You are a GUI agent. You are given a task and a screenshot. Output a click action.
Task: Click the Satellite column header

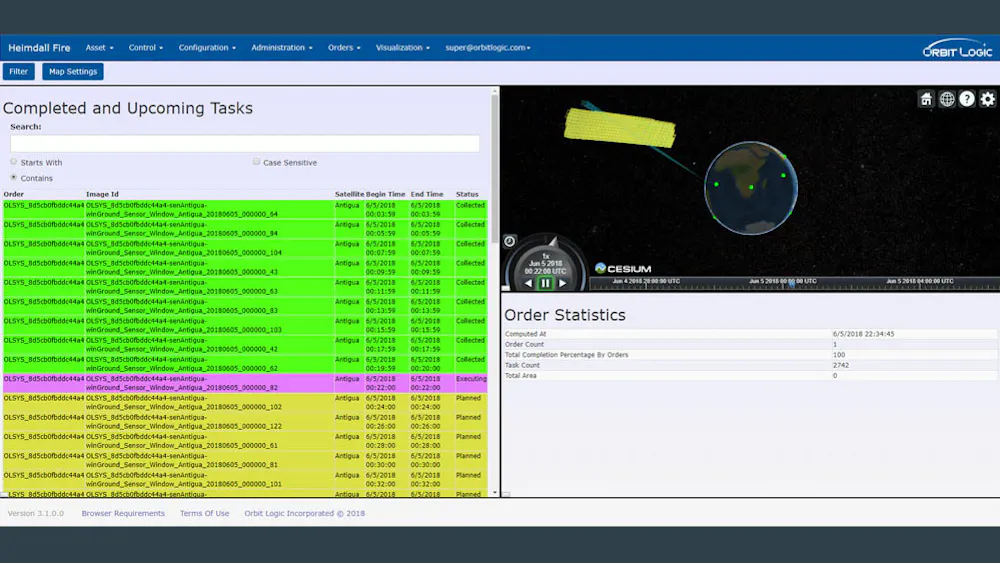tap(349, 194)
